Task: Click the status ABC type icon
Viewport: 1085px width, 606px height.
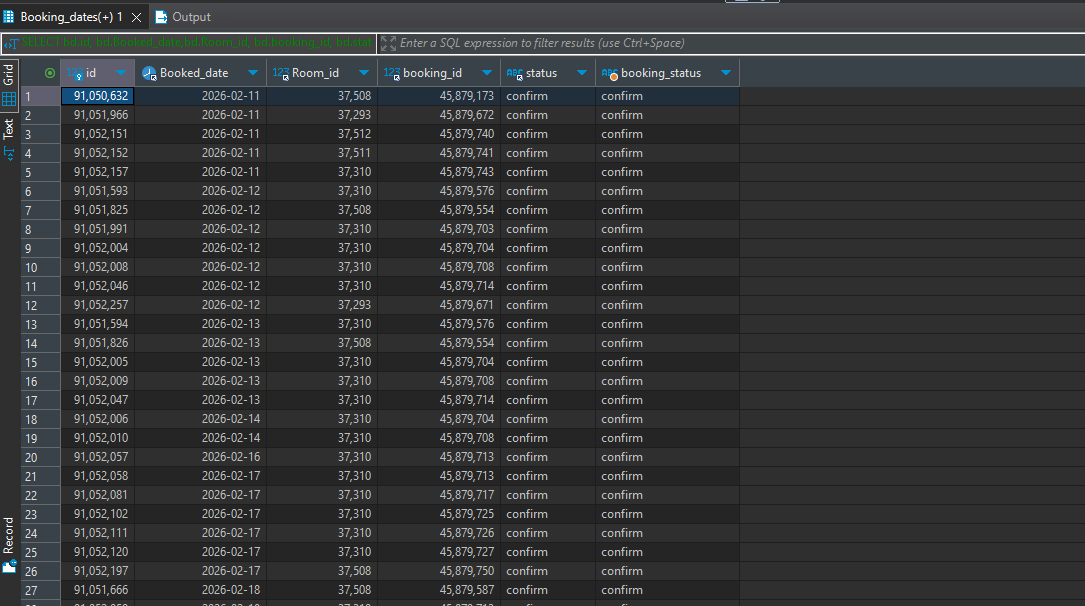Action: click(x=515, y=73)
